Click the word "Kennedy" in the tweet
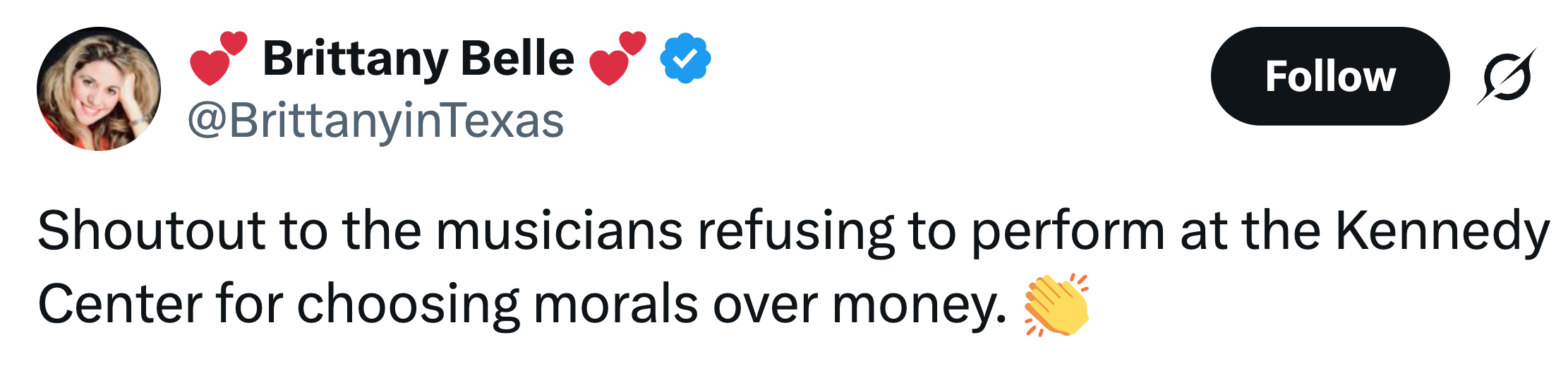Viewport: 1568px width, 378px height. click(x=1442, y=231)
